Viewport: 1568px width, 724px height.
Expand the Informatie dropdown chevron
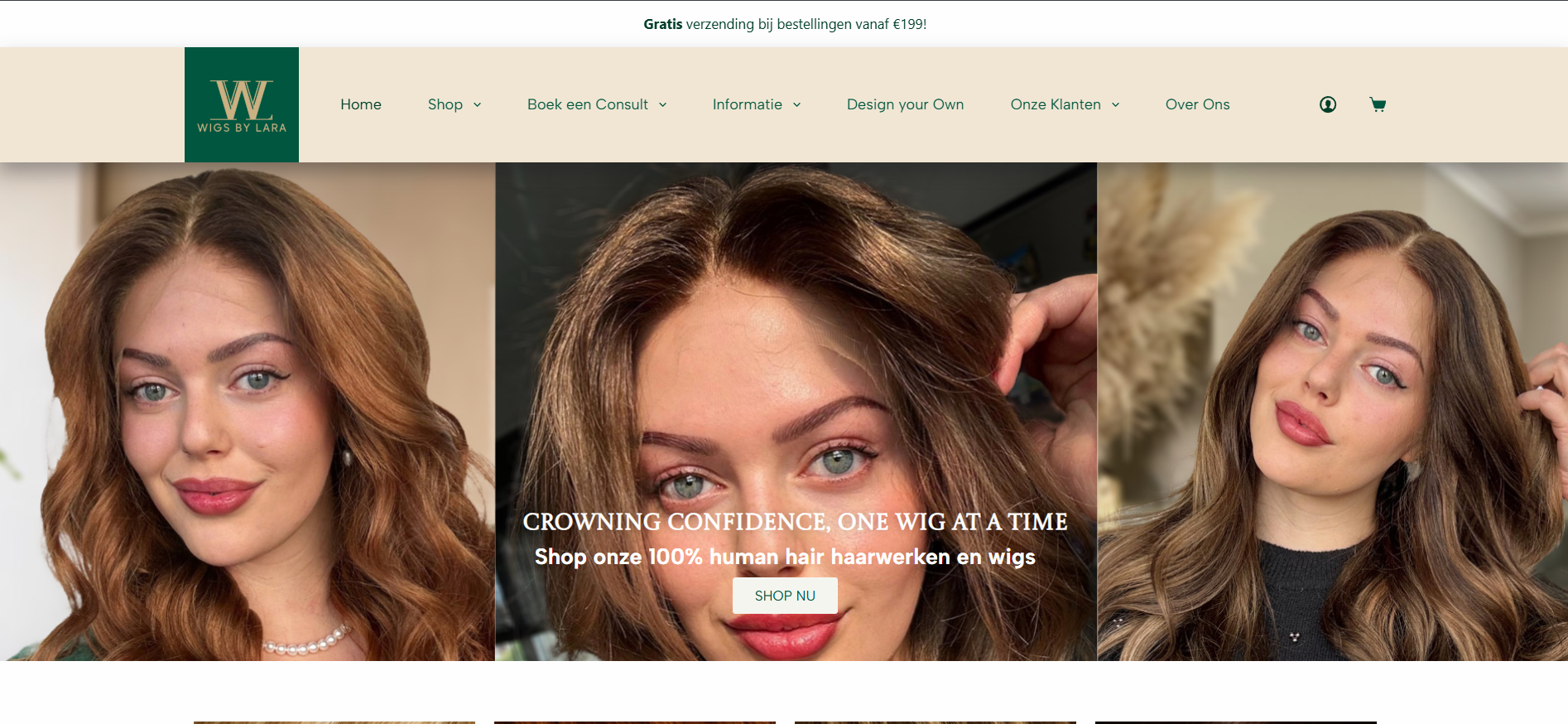click(x=796, y=105)
